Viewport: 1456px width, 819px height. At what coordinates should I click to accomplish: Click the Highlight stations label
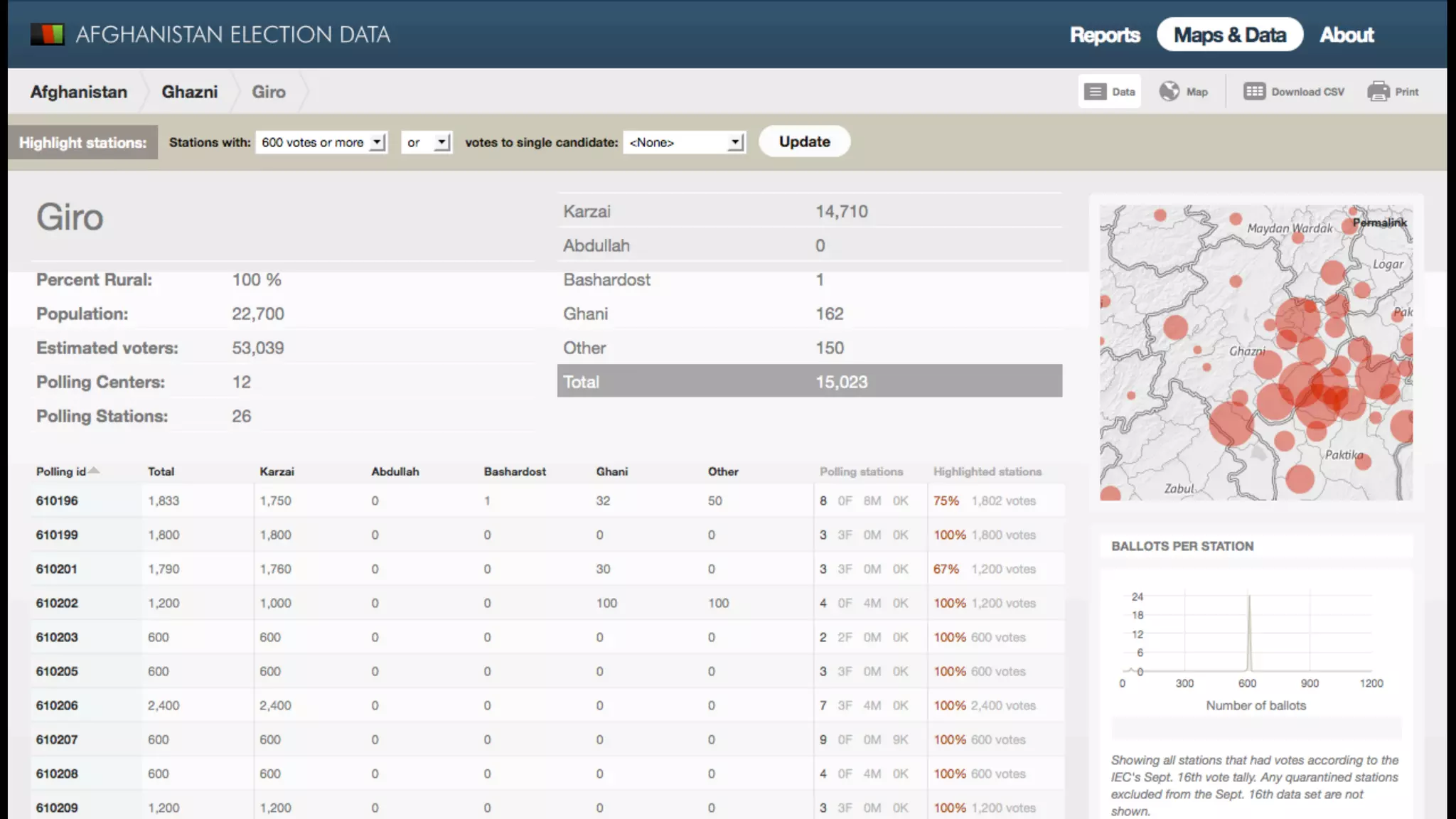(x=82, y=142)
